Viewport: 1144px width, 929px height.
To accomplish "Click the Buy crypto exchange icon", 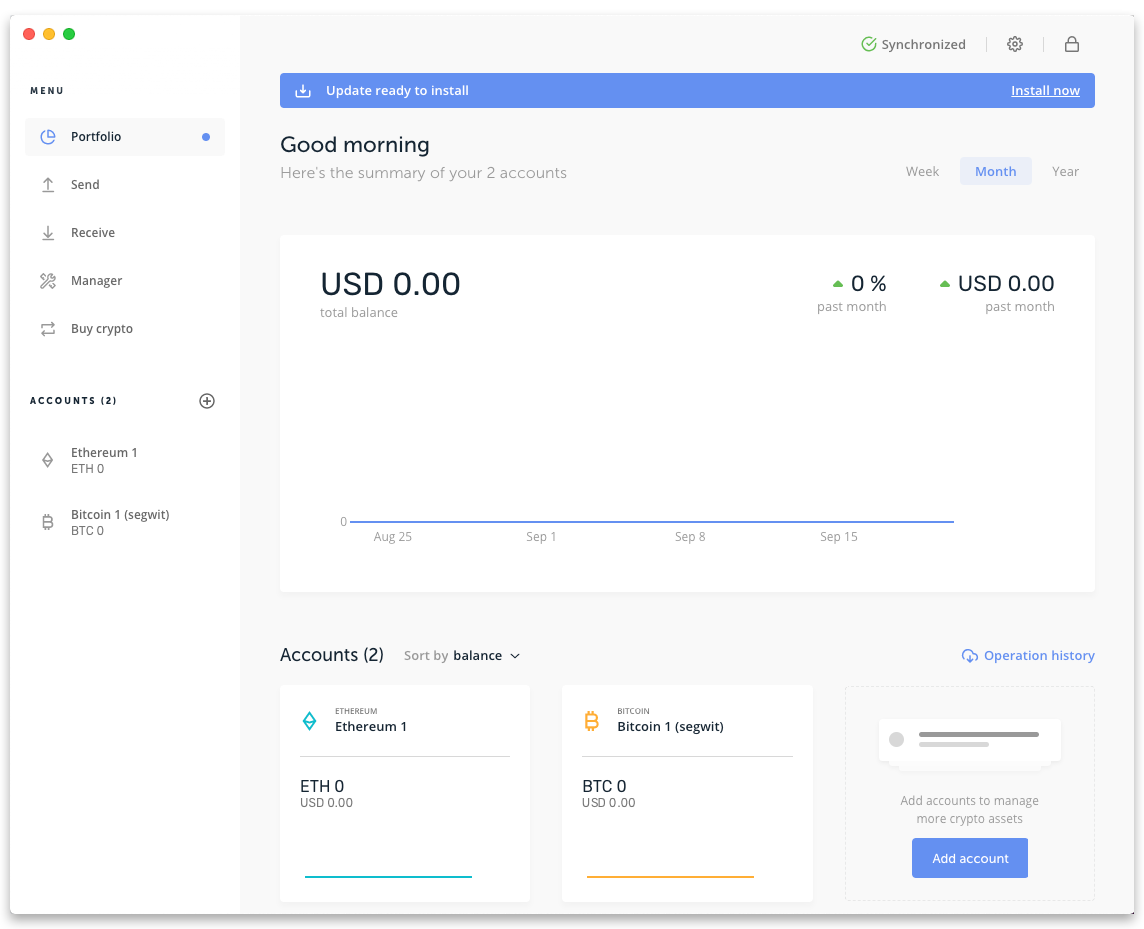I will coord(47,328).
